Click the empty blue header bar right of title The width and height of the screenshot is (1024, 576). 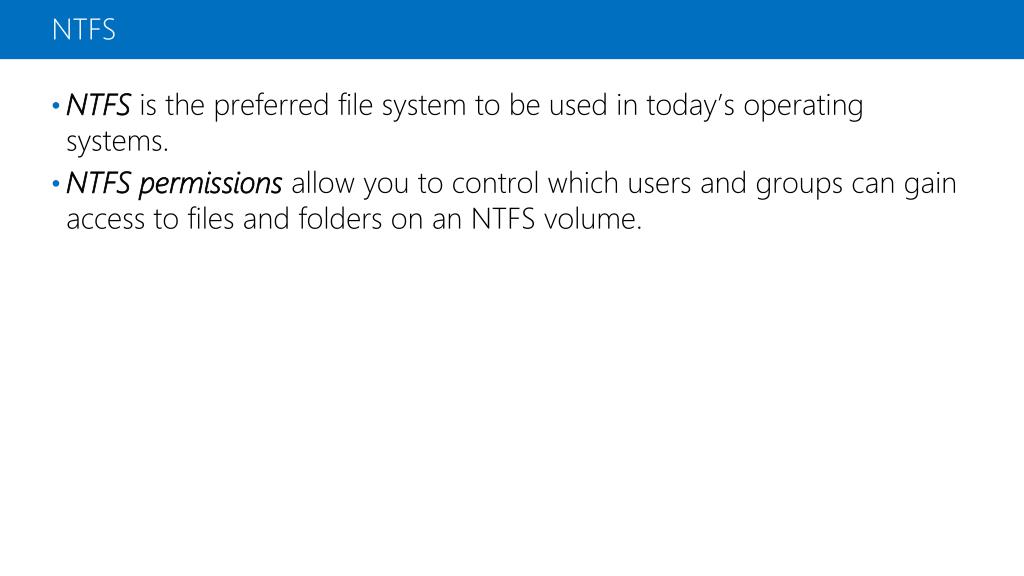pos(568,29)
